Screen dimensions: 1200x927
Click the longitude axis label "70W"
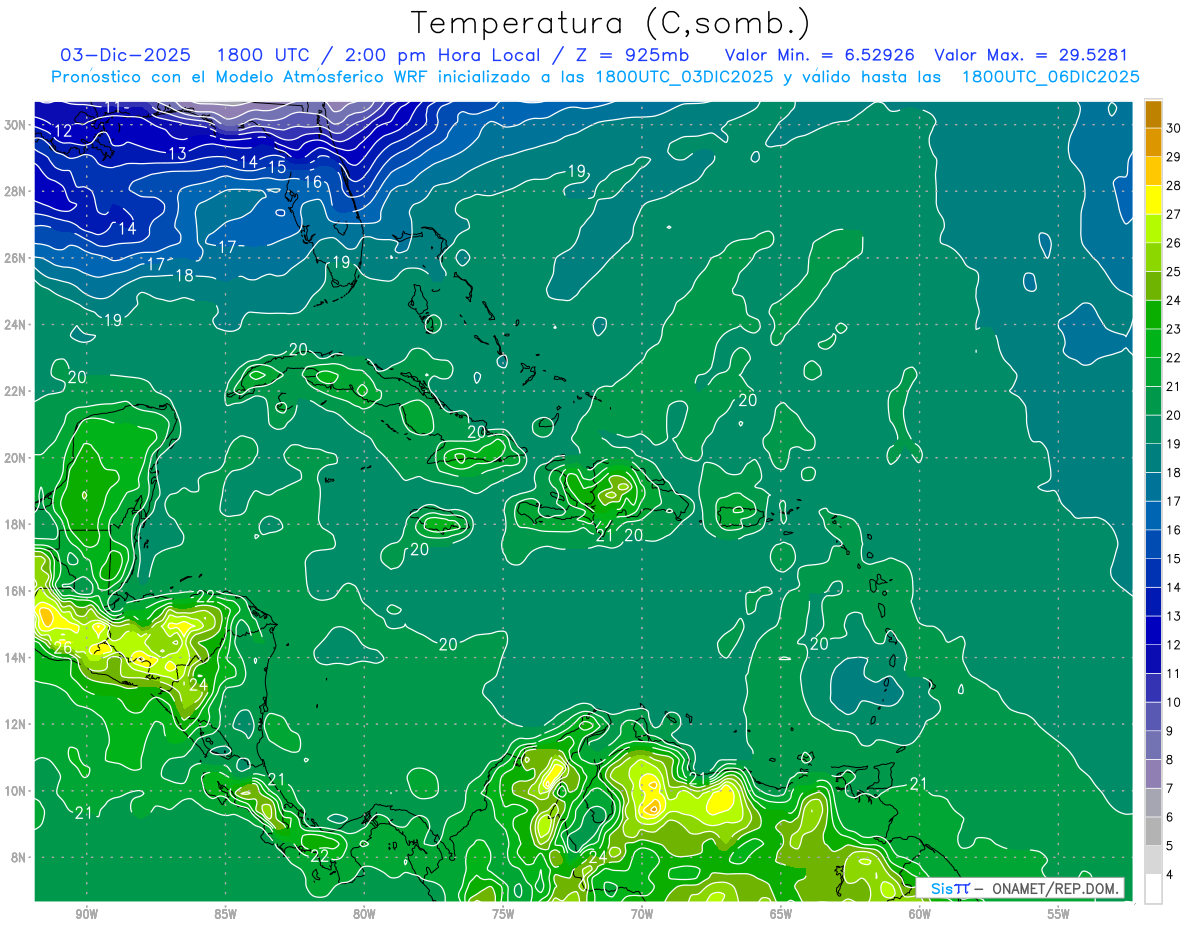coord(642,914)
